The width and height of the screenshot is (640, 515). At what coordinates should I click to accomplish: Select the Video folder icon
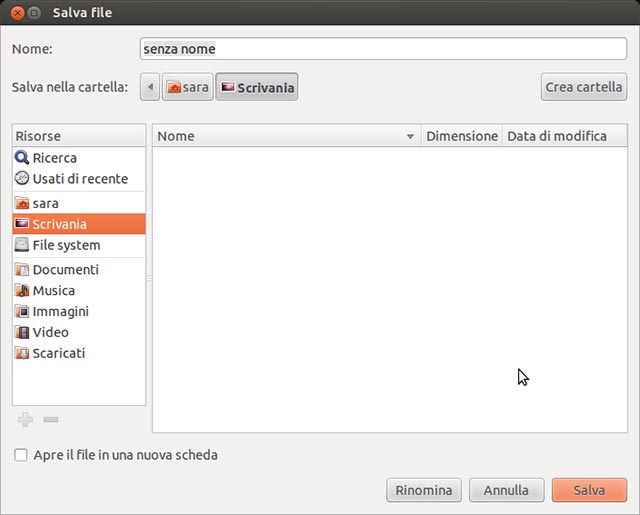22,333
